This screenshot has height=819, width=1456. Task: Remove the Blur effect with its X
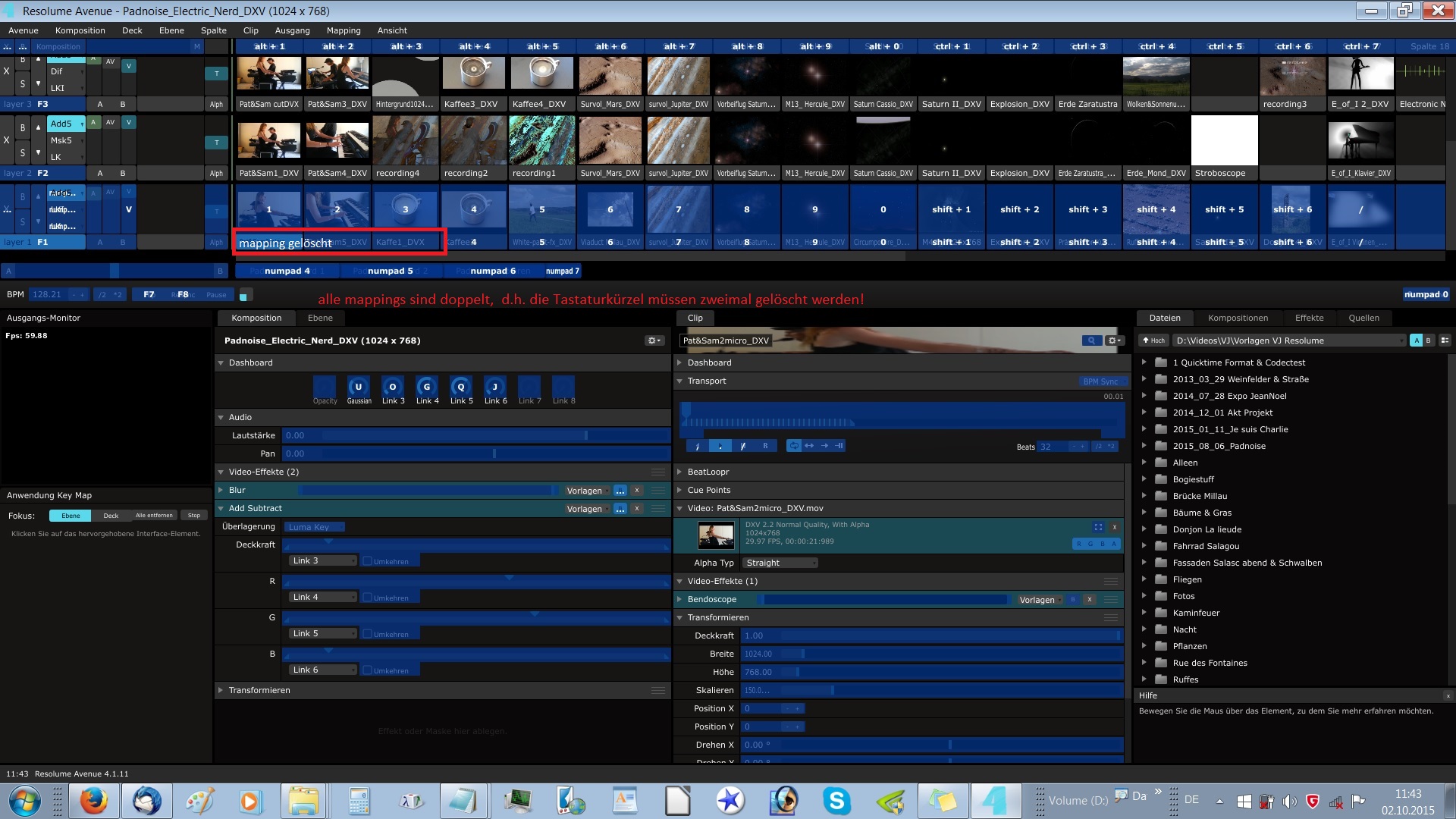(x=637, y=491)
